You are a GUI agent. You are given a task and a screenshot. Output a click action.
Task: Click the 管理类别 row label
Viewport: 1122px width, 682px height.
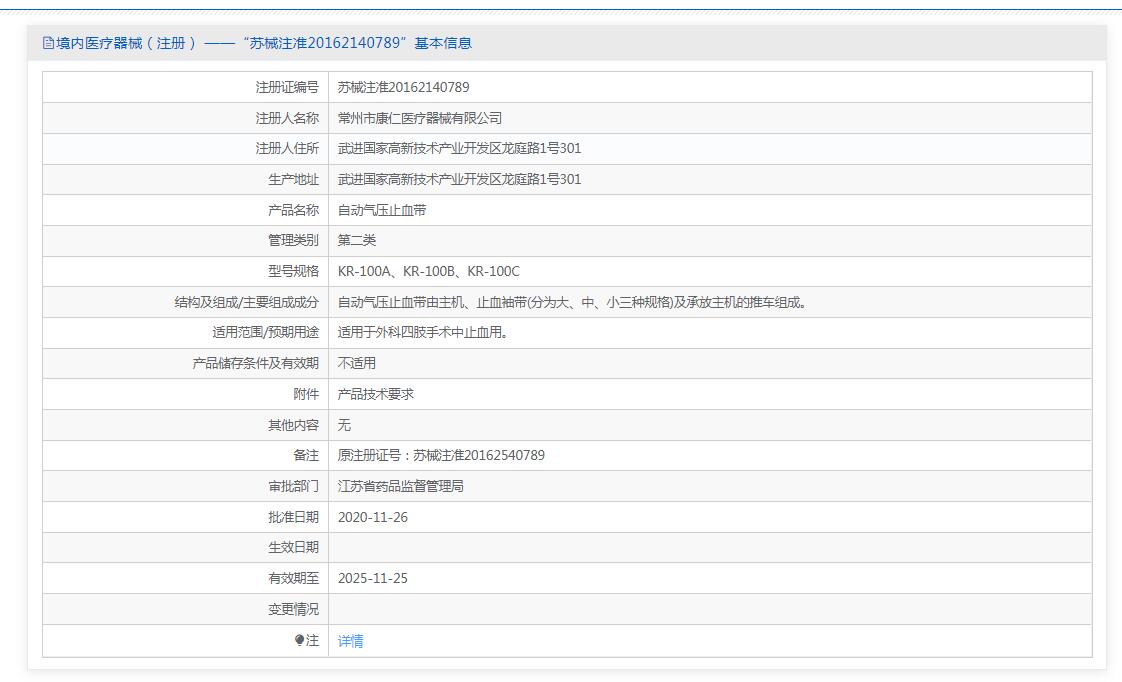tap(293, 240)
